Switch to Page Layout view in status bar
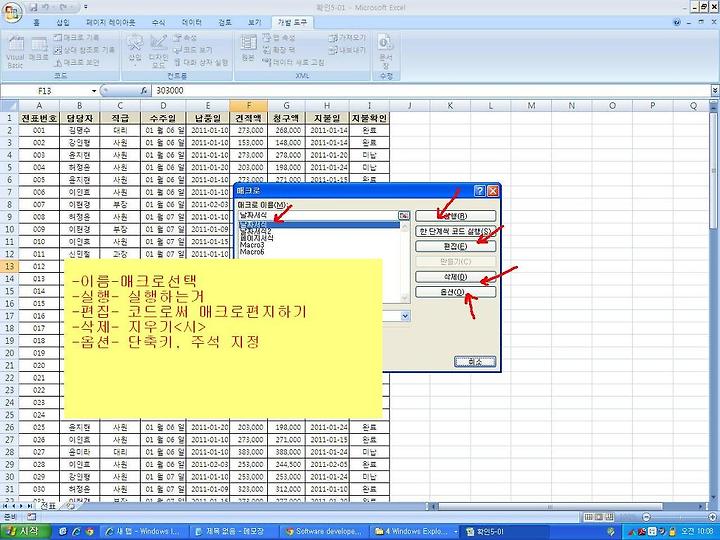 point(599,517)
